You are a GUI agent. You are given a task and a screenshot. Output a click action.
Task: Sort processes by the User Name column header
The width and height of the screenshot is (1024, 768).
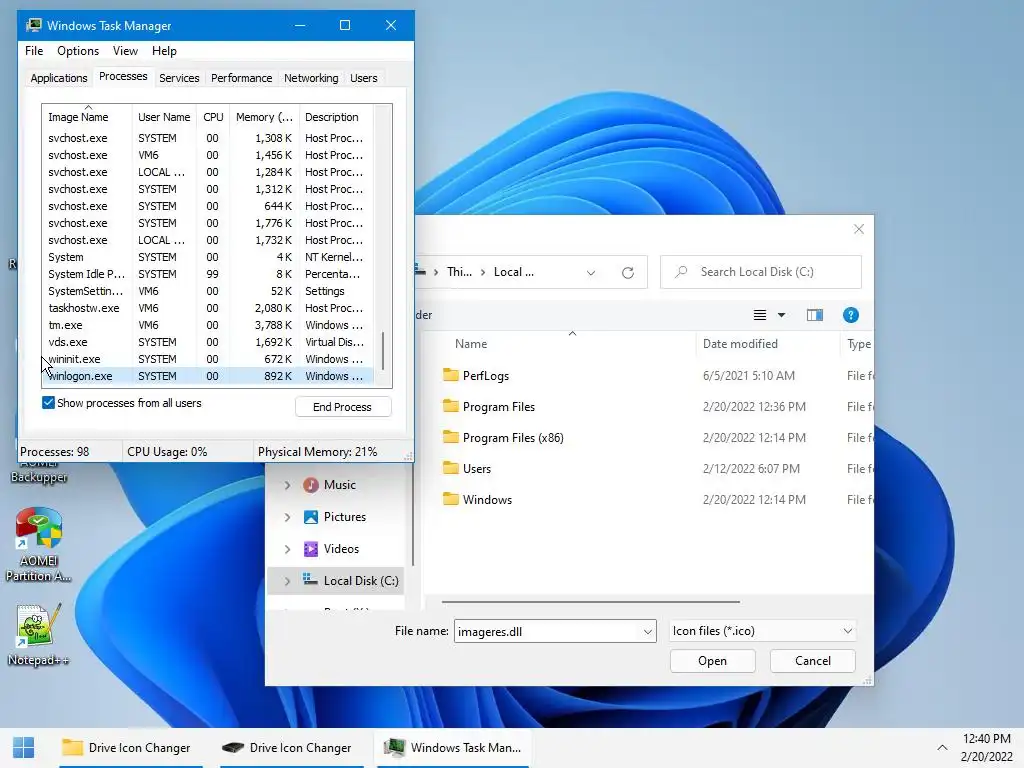164,117
